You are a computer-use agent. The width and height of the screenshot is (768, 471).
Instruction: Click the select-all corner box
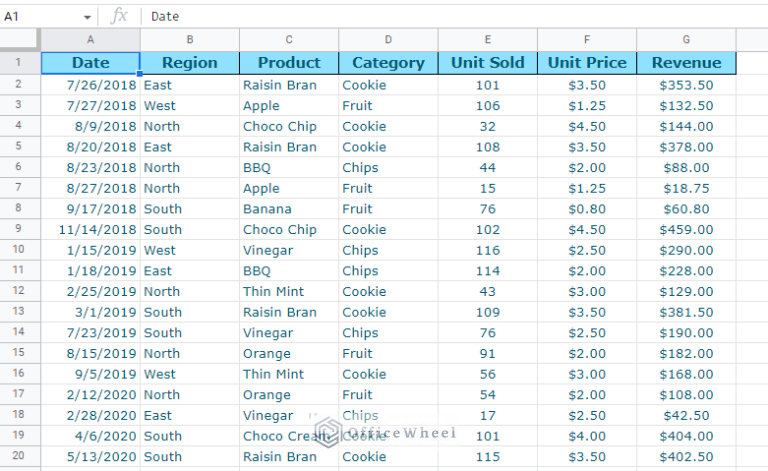(20, 39)
